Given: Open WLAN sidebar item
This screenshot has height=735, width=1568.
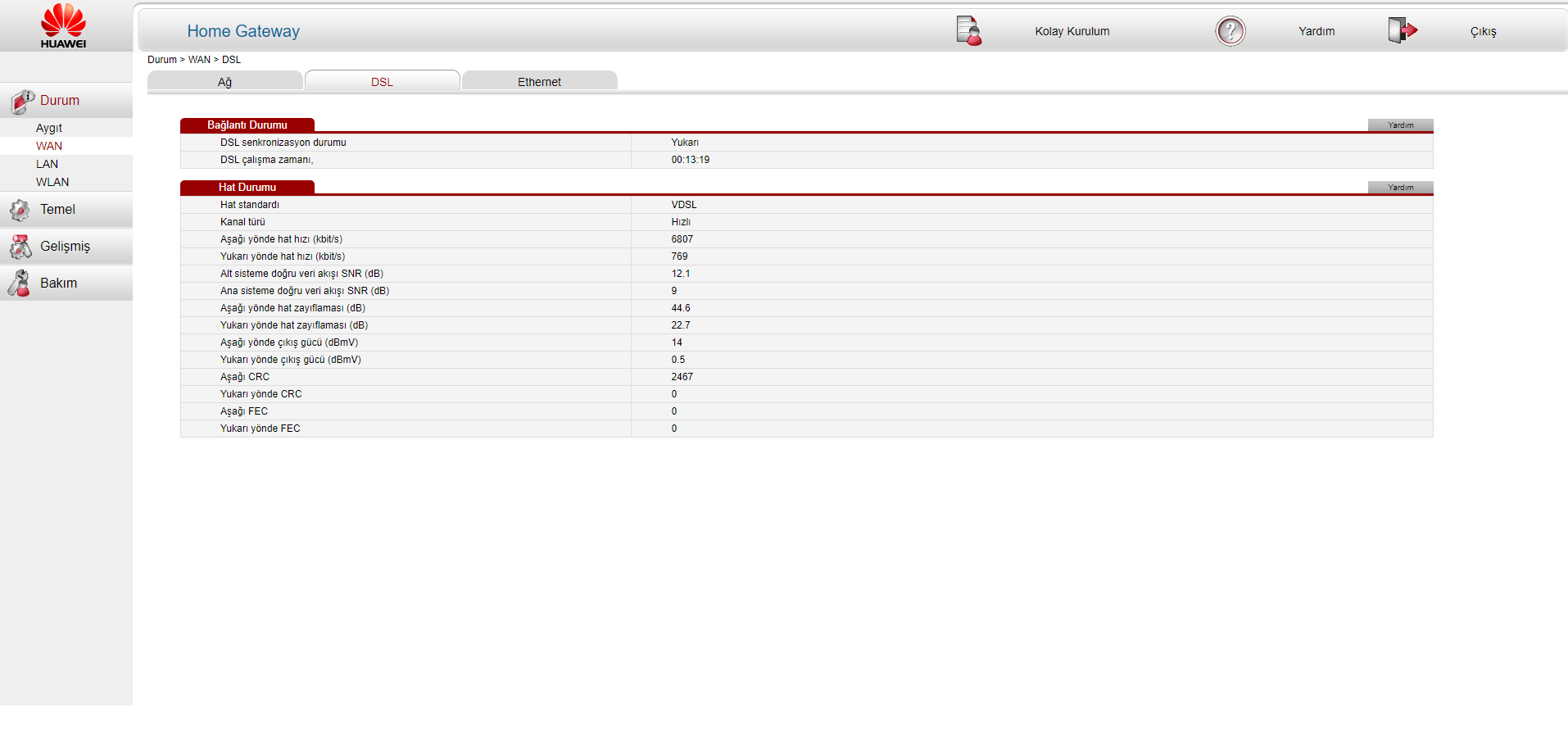Looking at the screenshot, I should click(52, 182).
